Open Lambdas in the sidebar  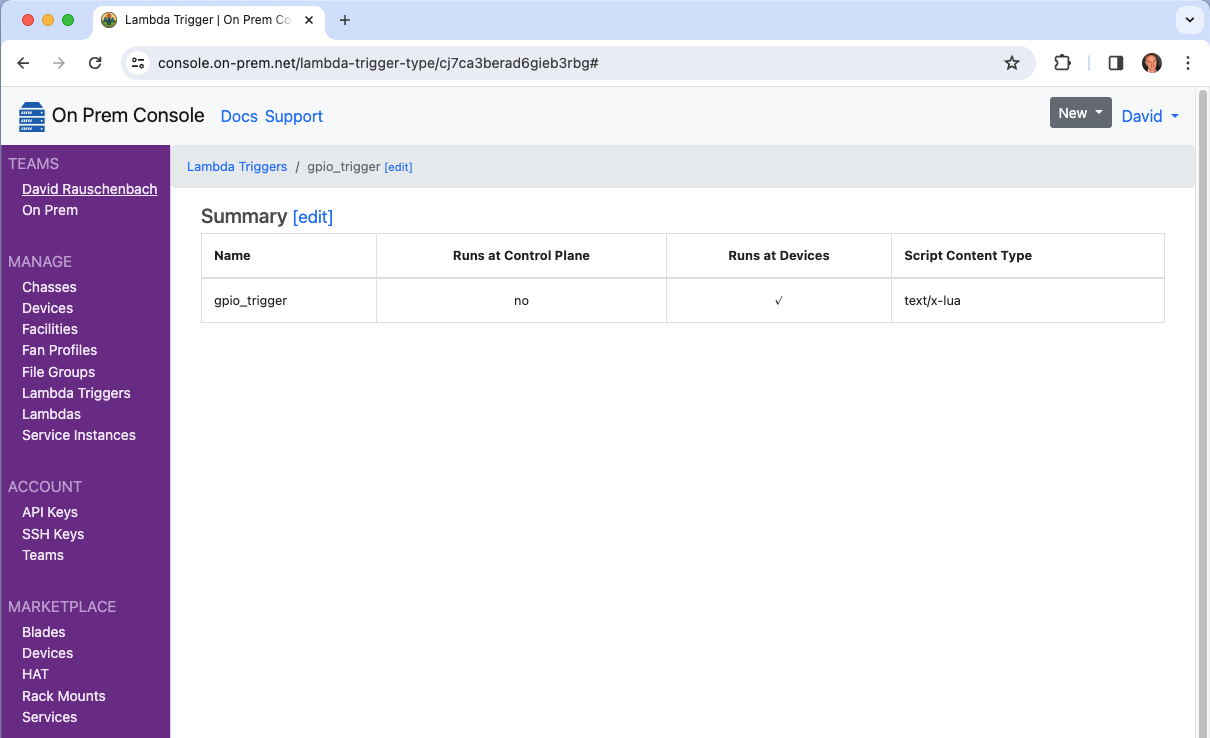pos(51,414)
